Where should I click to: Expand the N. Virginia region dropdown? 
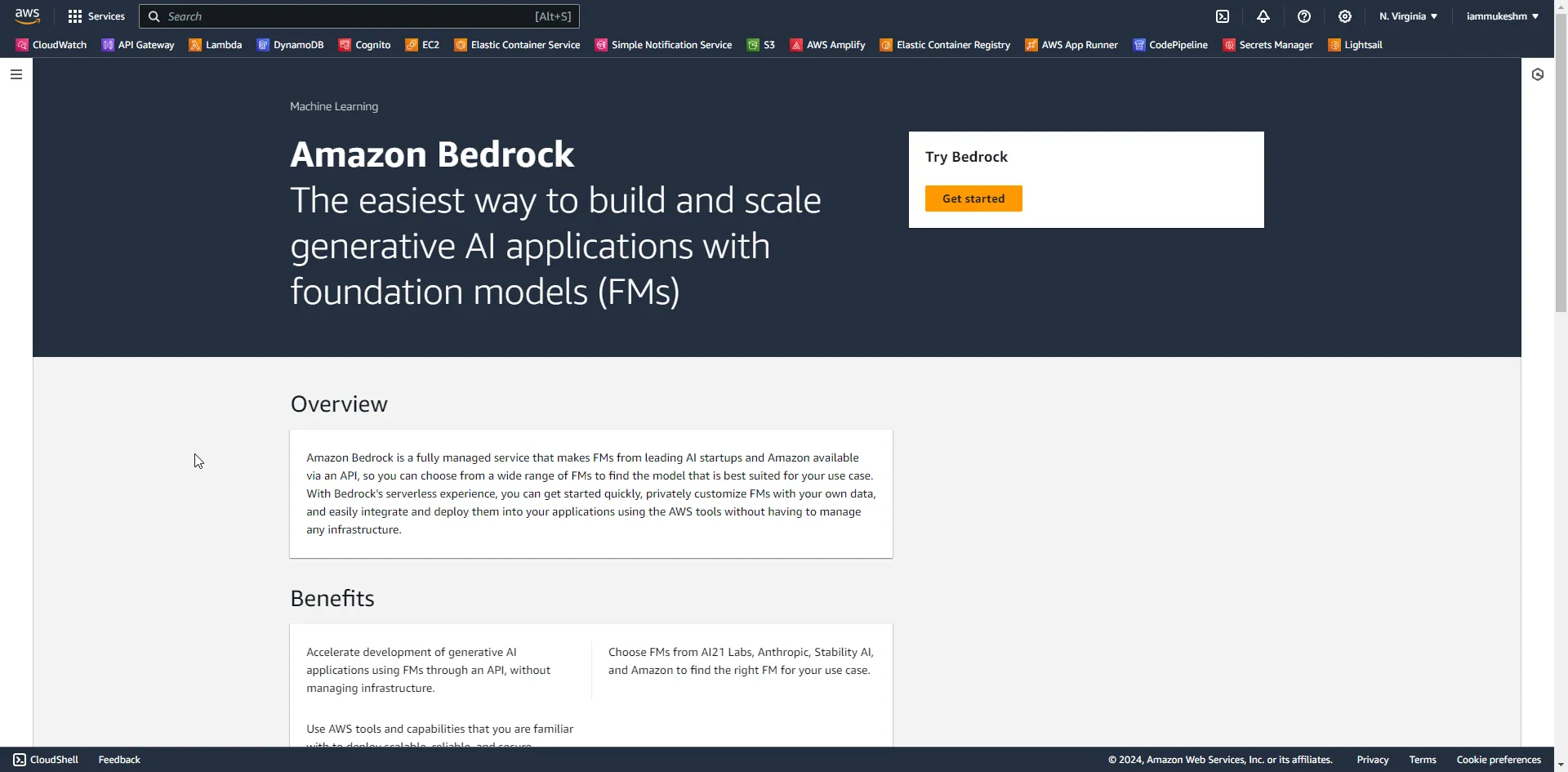[1406, 16]
